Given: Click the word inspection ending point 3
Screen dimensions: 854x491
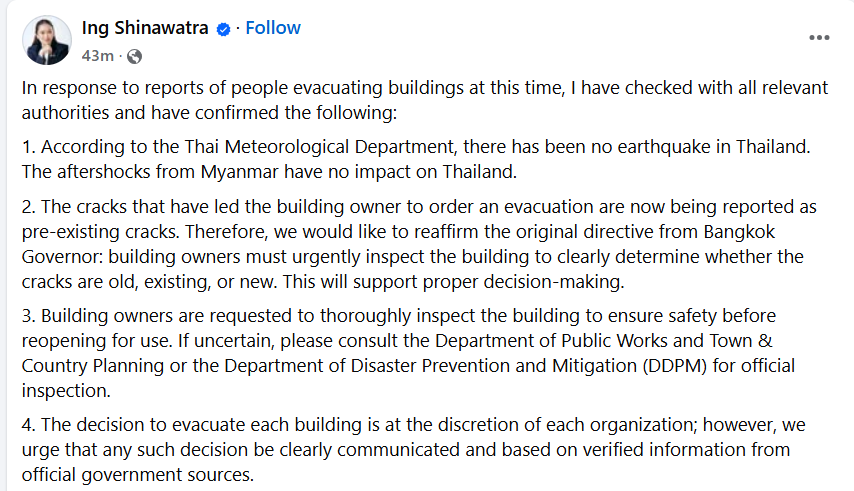Looking at the screenshot, I should point(66,391).
